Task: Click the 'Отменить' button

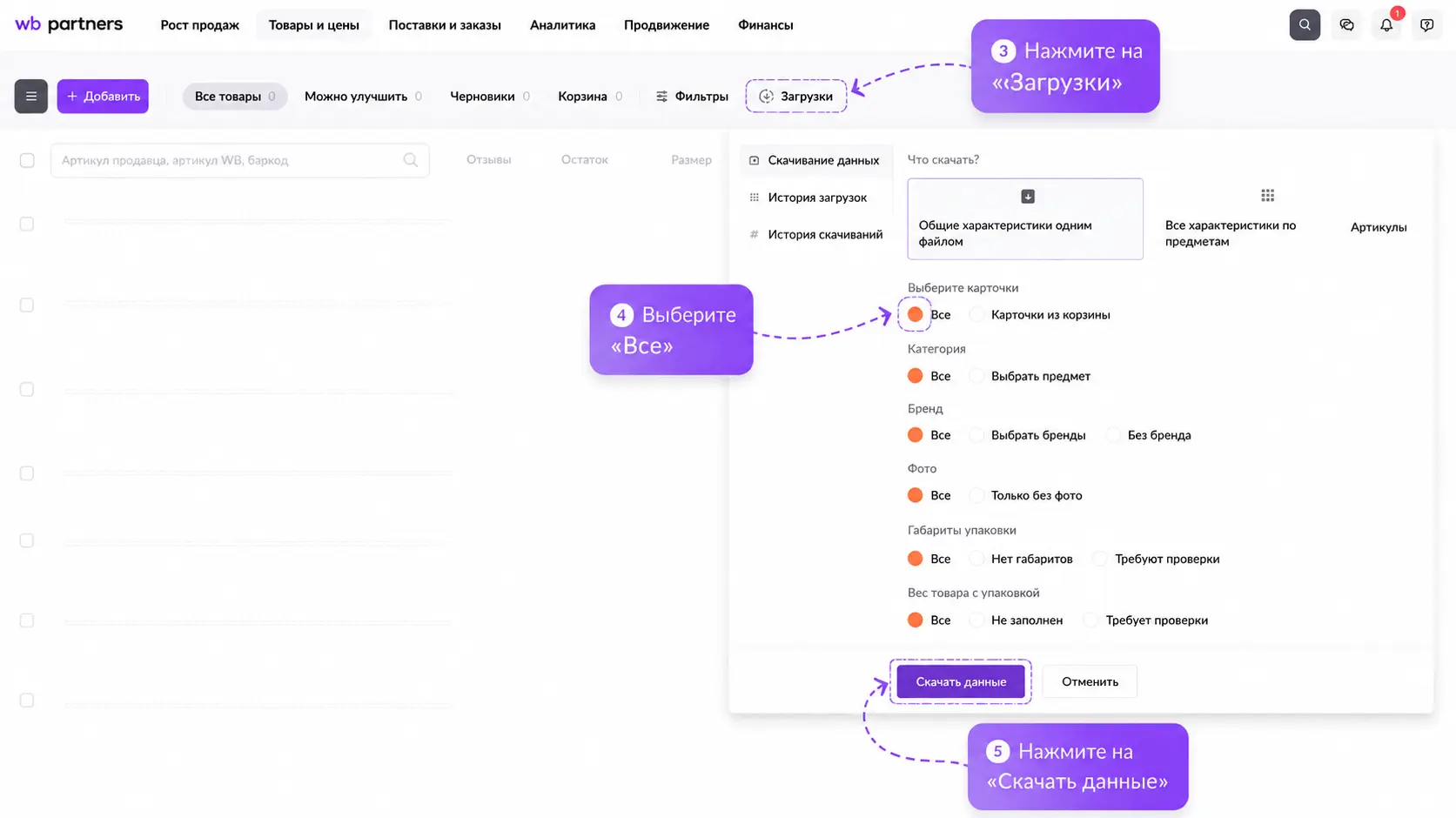Action: [x=1090, y=681]
